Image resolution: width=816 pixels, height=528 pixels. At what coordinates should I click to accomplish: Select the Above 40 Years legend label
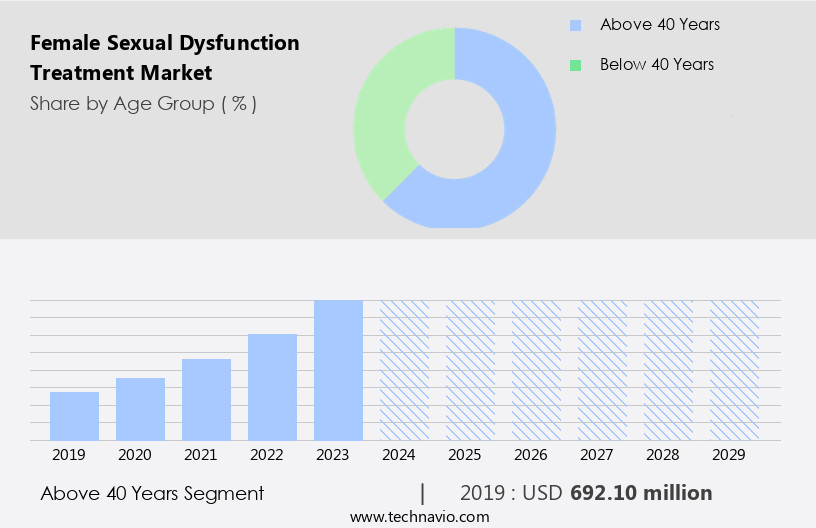click(659, 25)
